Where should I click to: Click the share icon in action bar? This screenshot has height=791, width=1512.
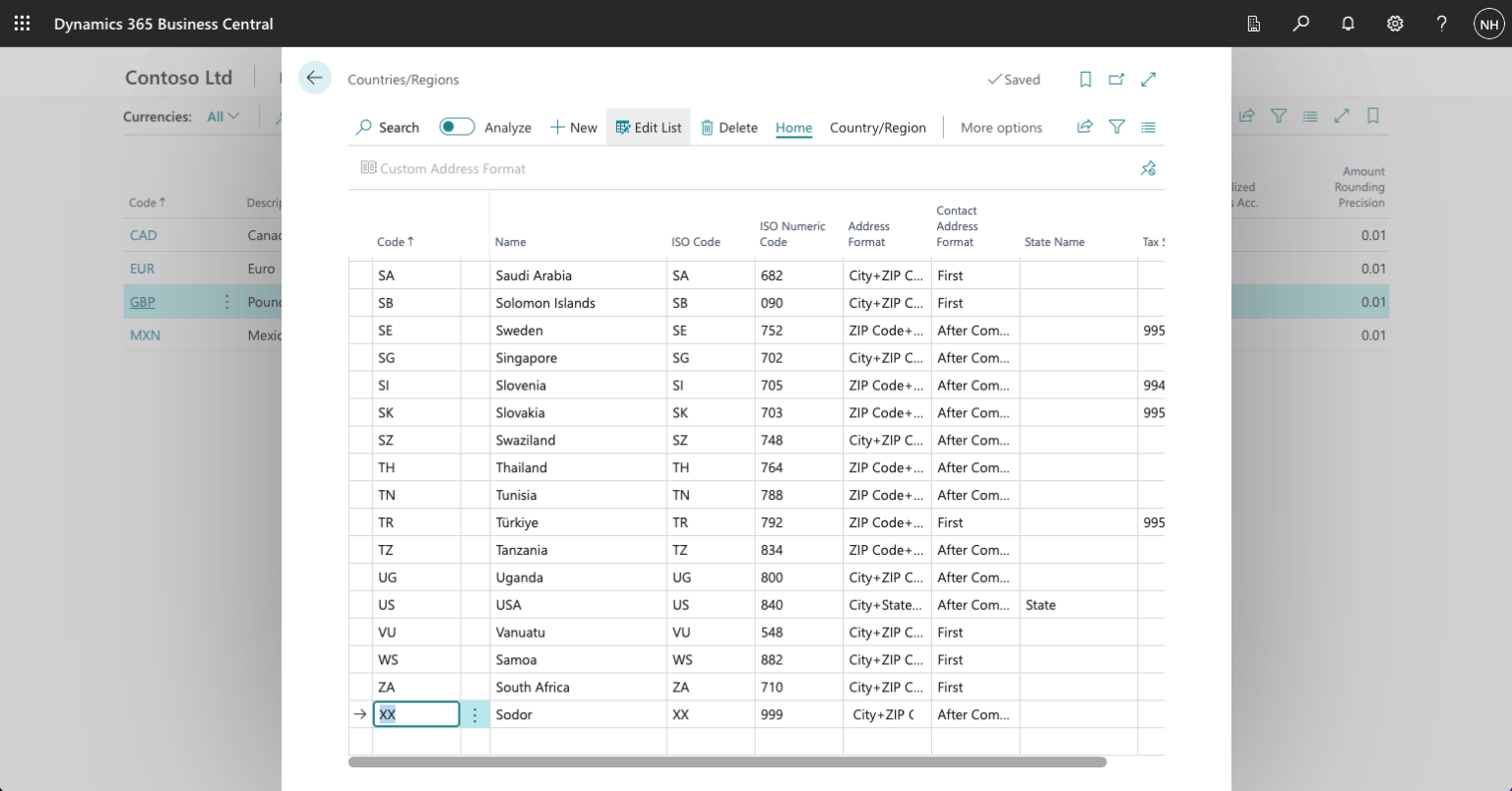coord(1085,127)
